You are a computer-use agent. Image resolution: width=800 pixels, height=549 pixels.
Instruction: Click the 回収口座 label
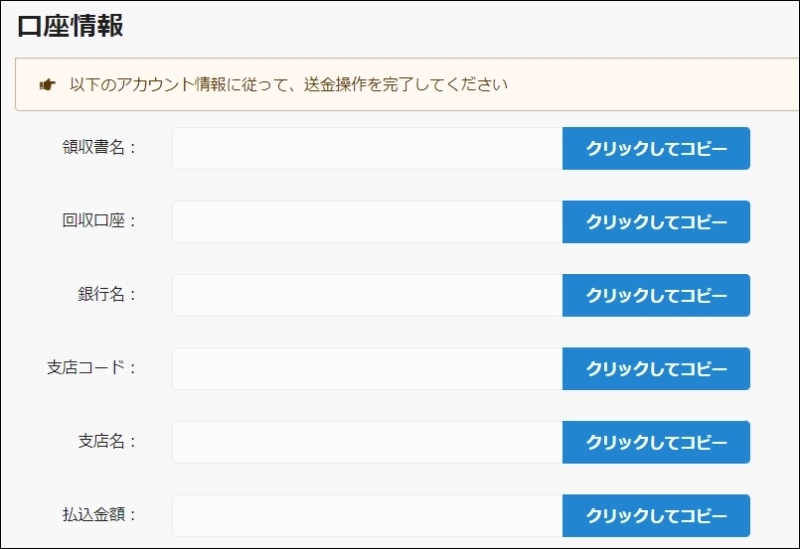[x=98, y=222]
